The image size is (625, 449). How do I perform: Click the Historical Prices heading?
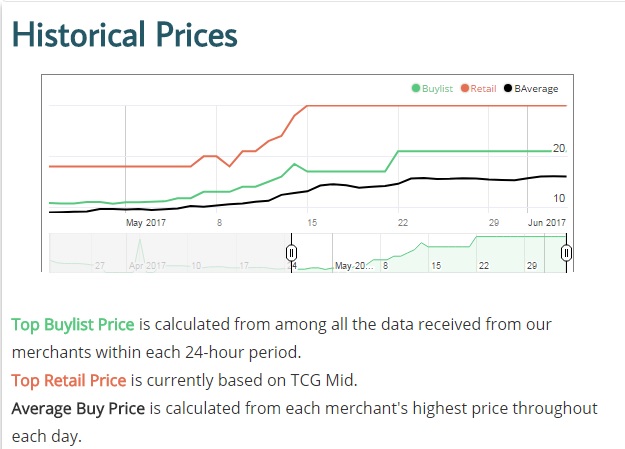(124, 35)
